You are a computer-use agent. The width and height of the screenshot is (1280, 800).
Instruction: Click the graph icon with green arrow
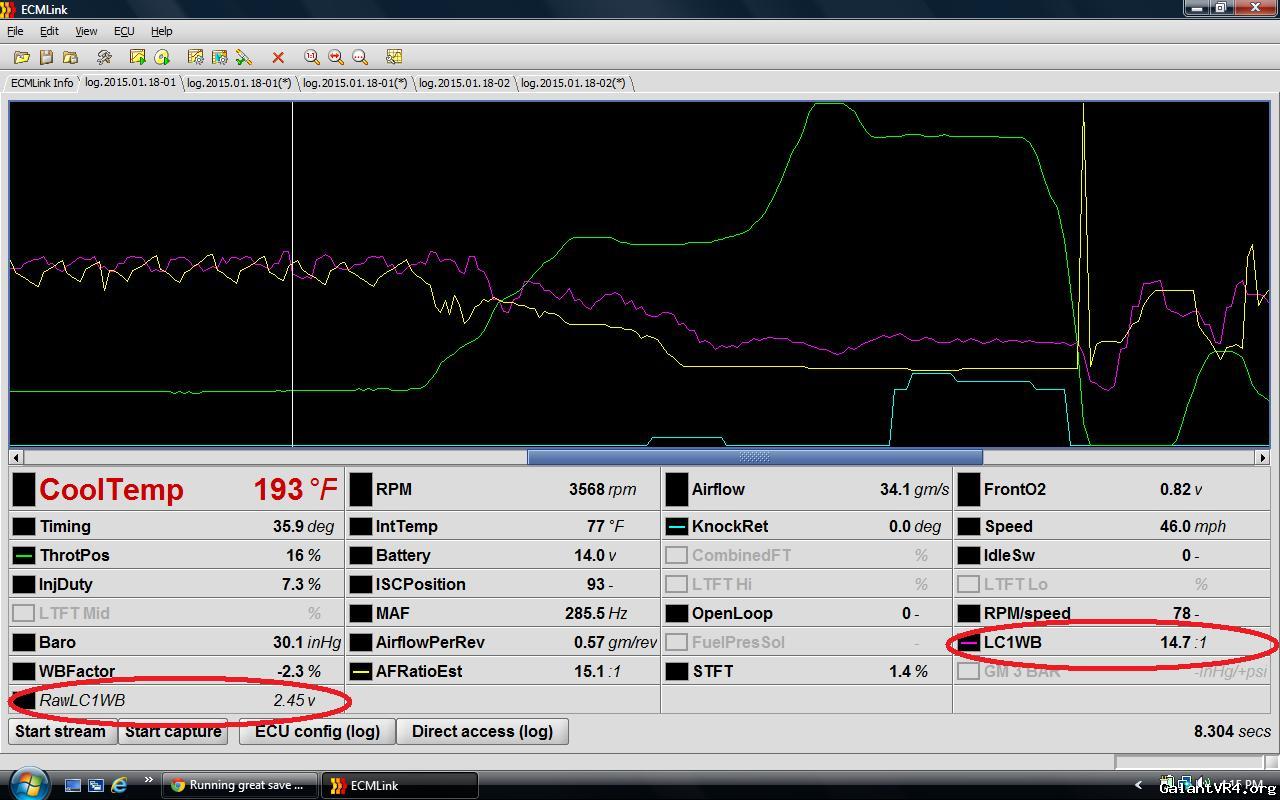tap(138, 58)
